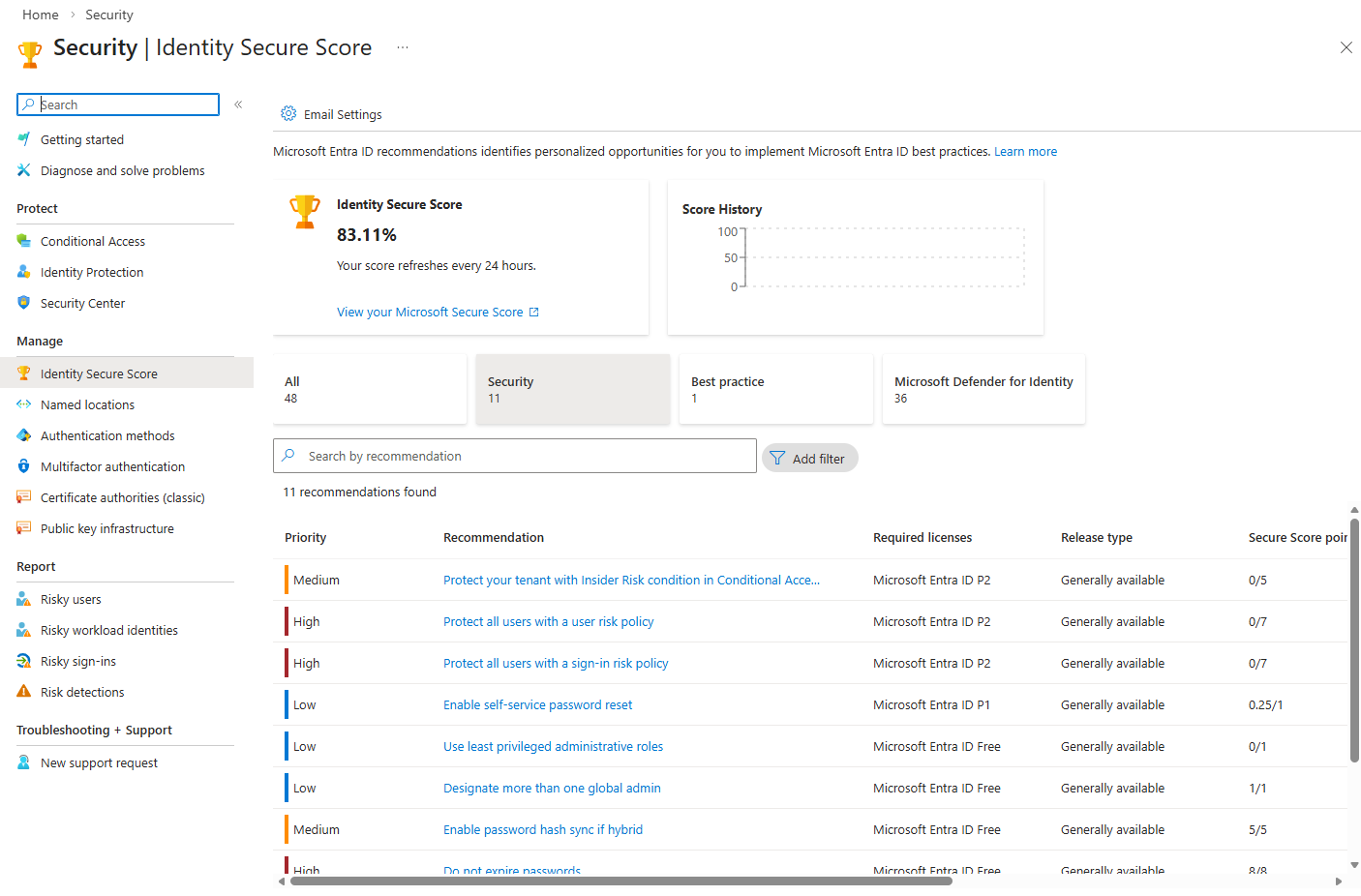
Task: Click the Release type column header
Action: [x=1097, y=537]
